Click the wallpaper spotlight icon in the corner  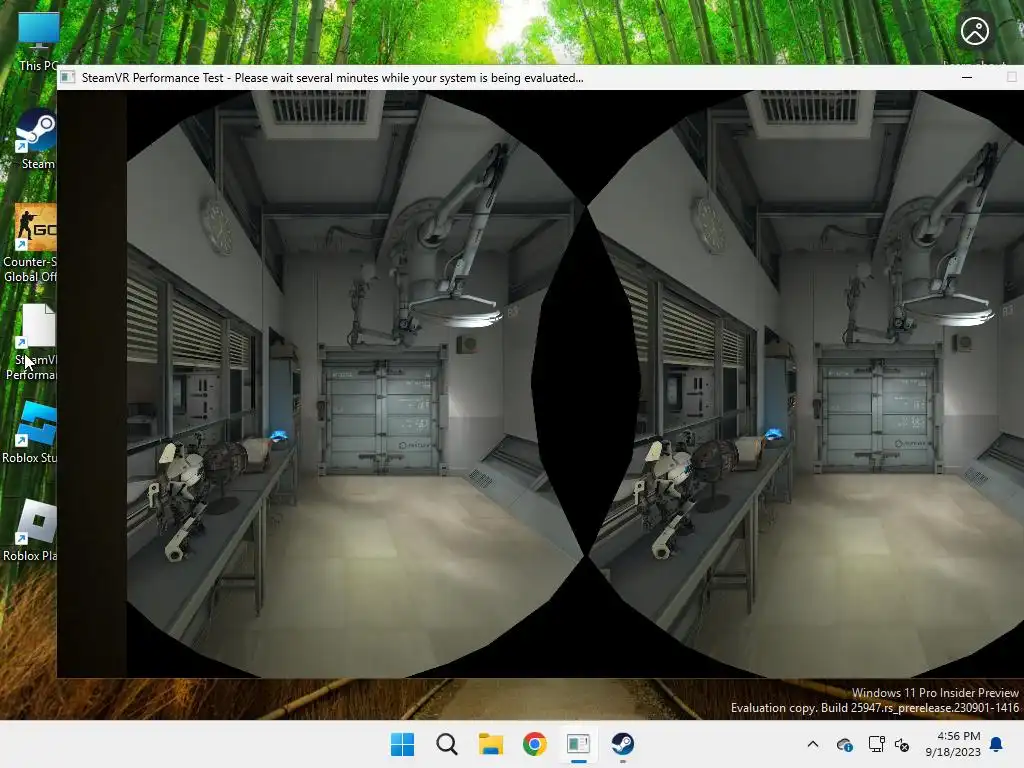click(975, 31)
